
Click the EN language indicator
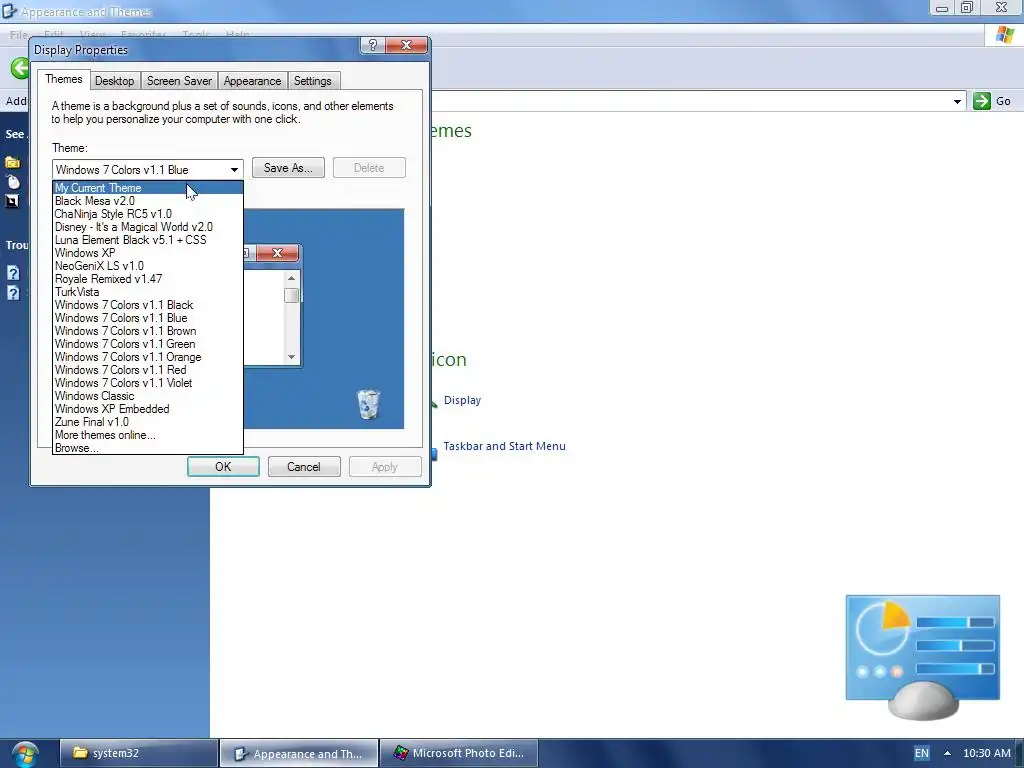[921, 753]
